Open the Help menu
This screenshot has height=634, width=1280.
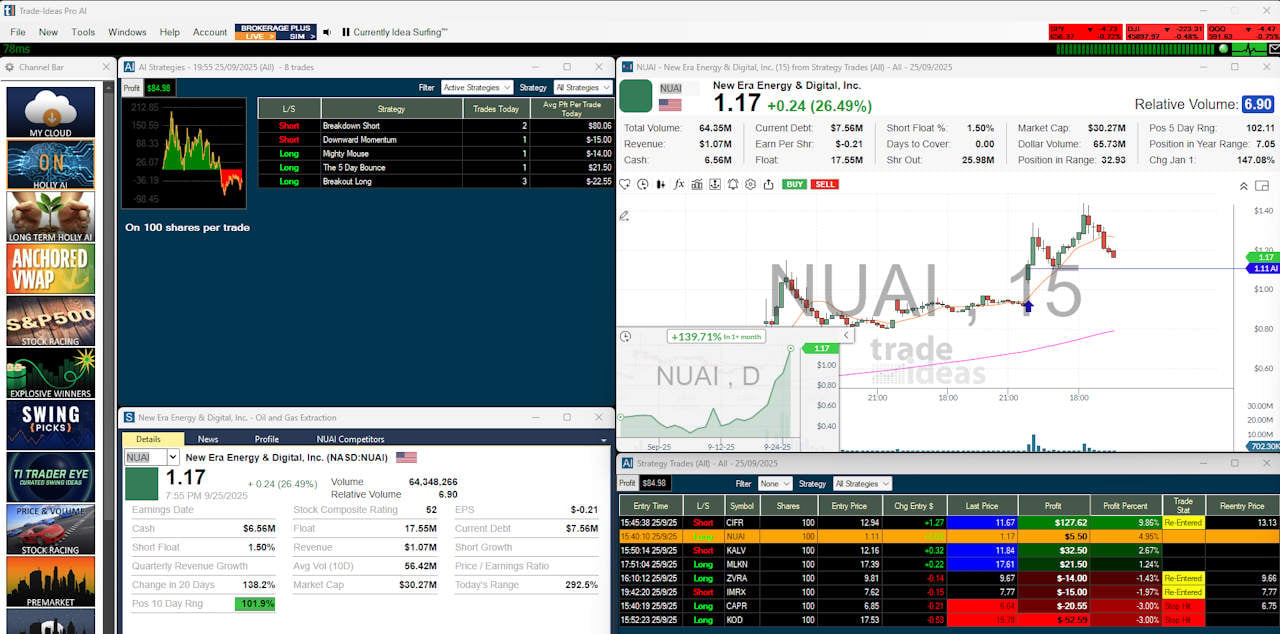coord(170,32)
